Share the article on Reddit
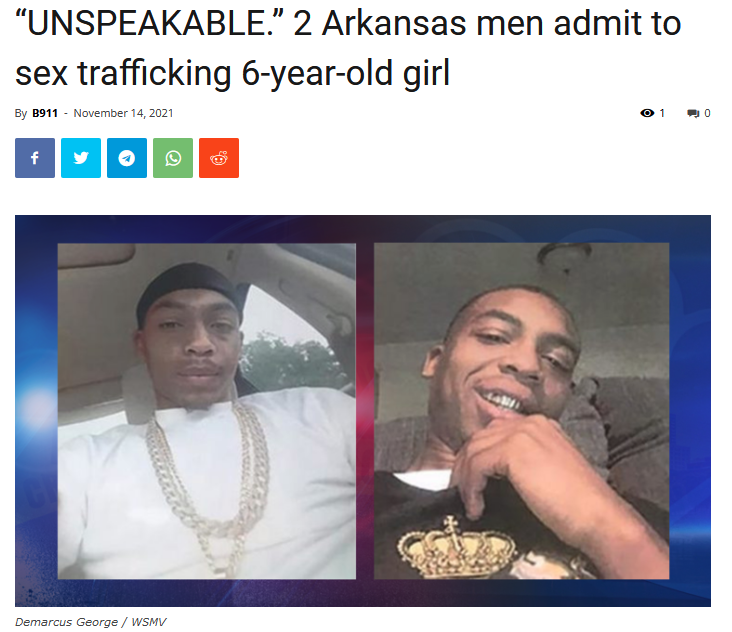This screenshot has width=732, height=632. point(219,158)
